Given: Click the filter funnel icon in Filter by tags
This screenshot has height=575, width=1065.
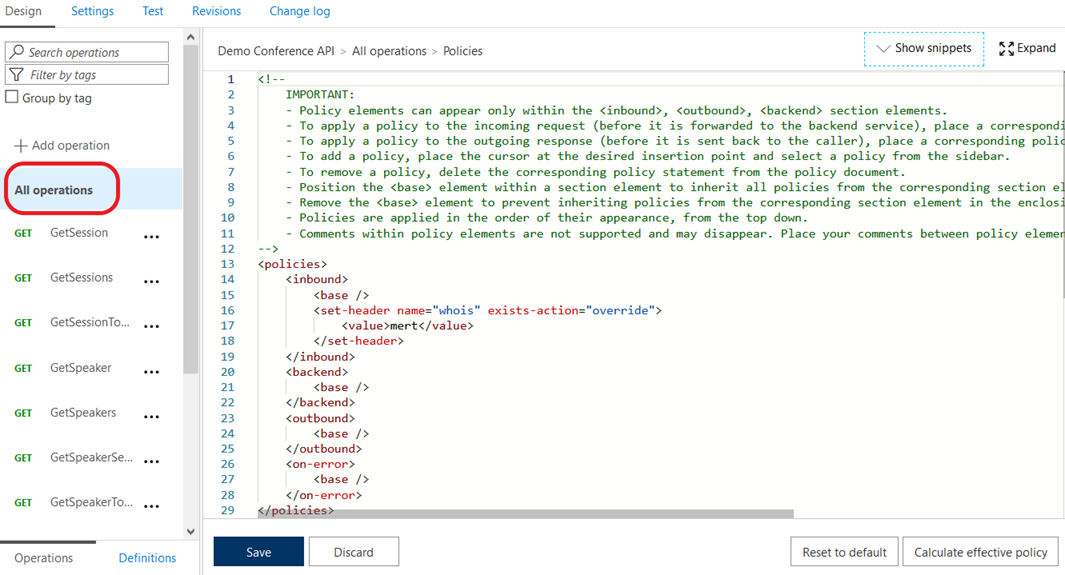Looking at the screenshot, I should click(x=17, y=75).
